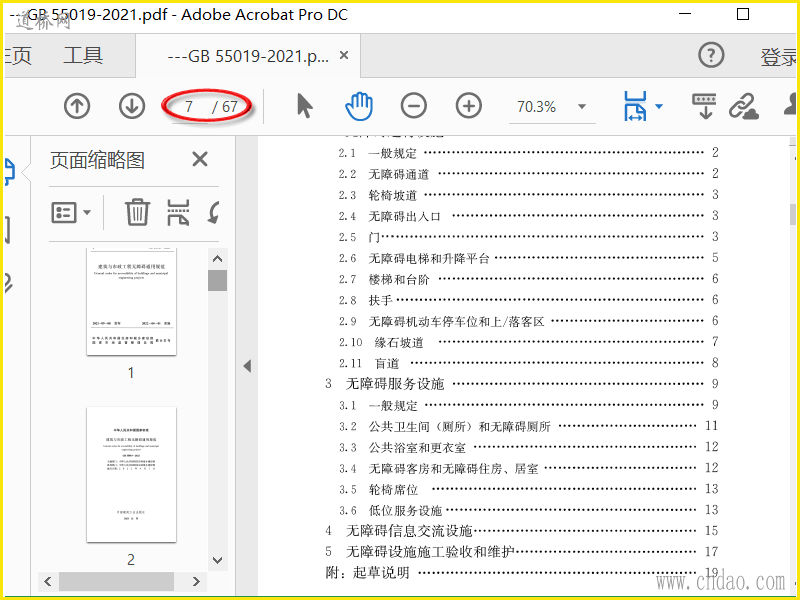Click the insert/extract pages icon in thumbnails panel

coord(178,212)
